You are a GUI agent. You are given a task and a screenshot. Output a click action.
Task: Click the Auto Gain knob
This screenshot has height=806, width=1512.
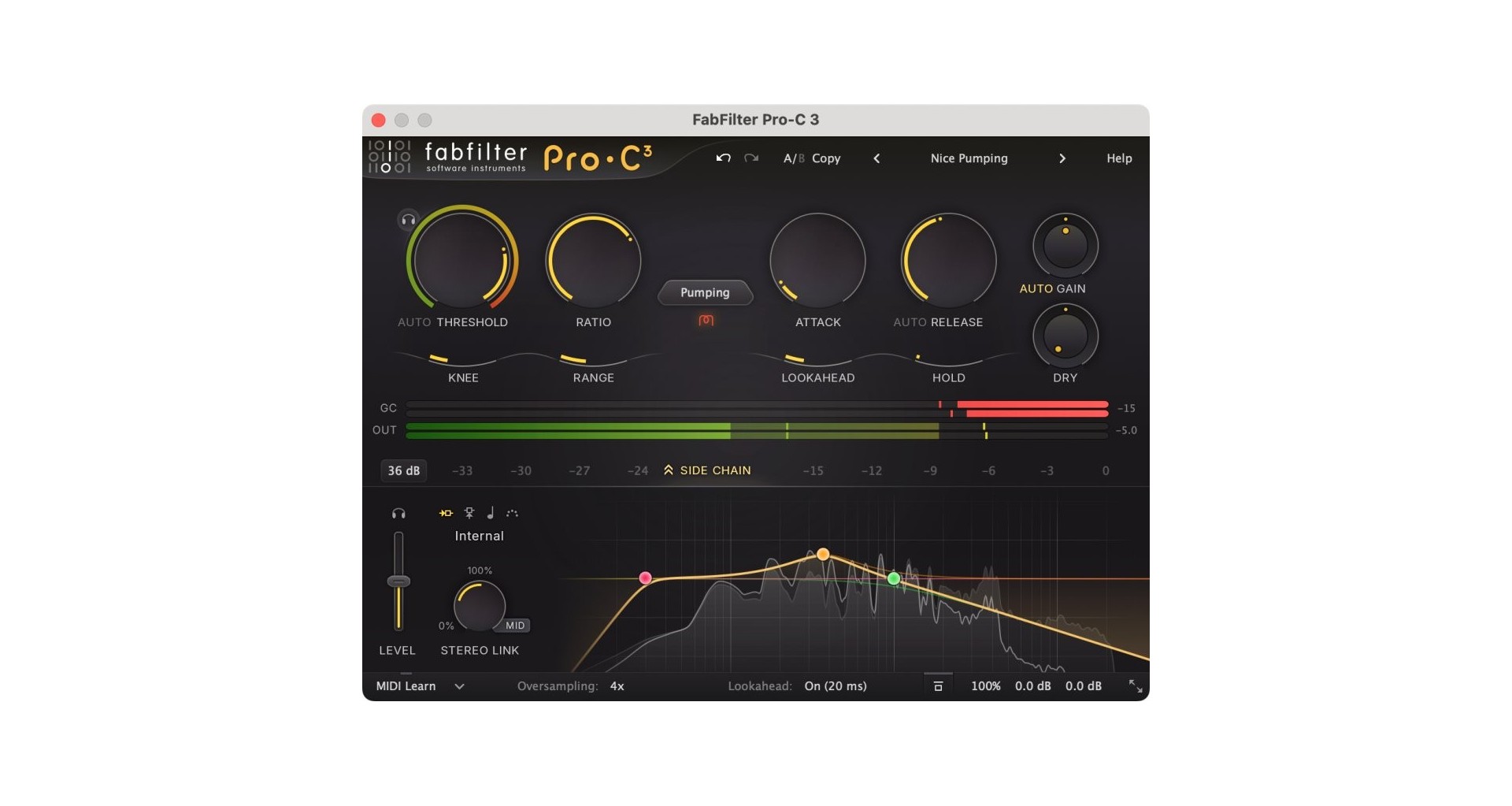(1065, 245)
